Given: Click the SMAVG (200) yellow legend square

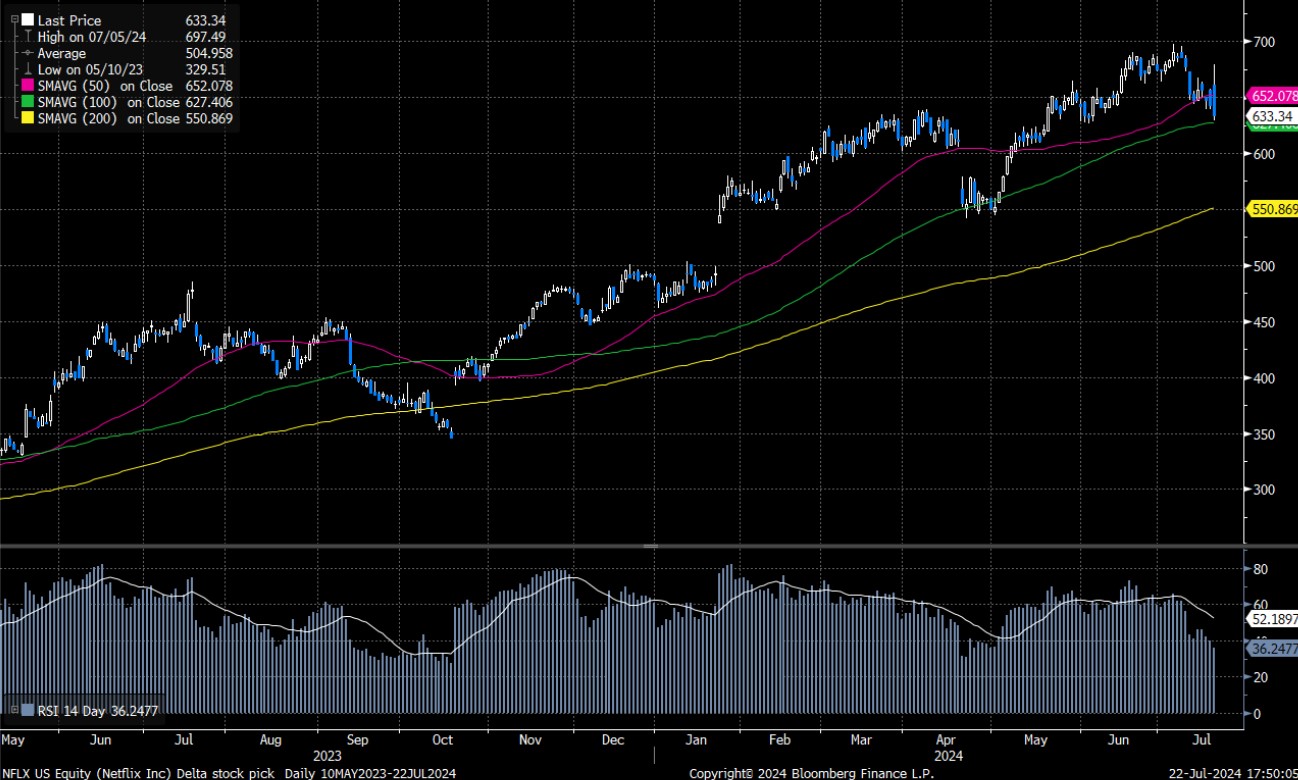Looking at the screenshot, I should 27,117.
